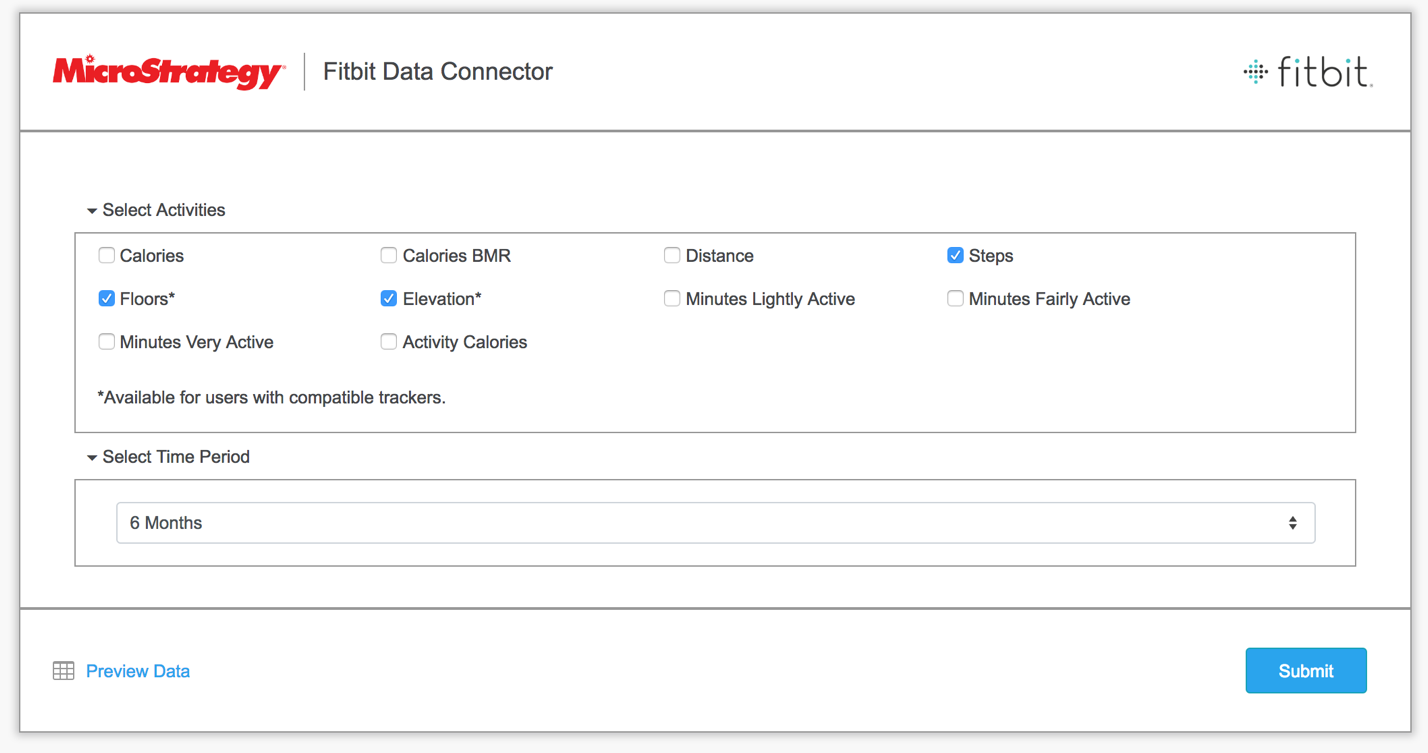
Task: Uncheck the Steps checkbox
Action: tap(955, 256)
